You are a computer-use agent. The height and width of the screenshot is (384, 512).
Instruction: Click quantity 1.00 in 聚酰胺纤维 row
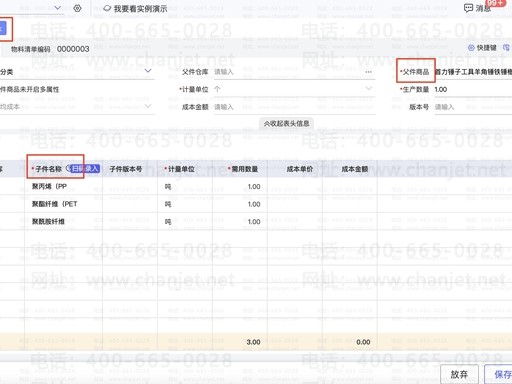click(254, 222)
